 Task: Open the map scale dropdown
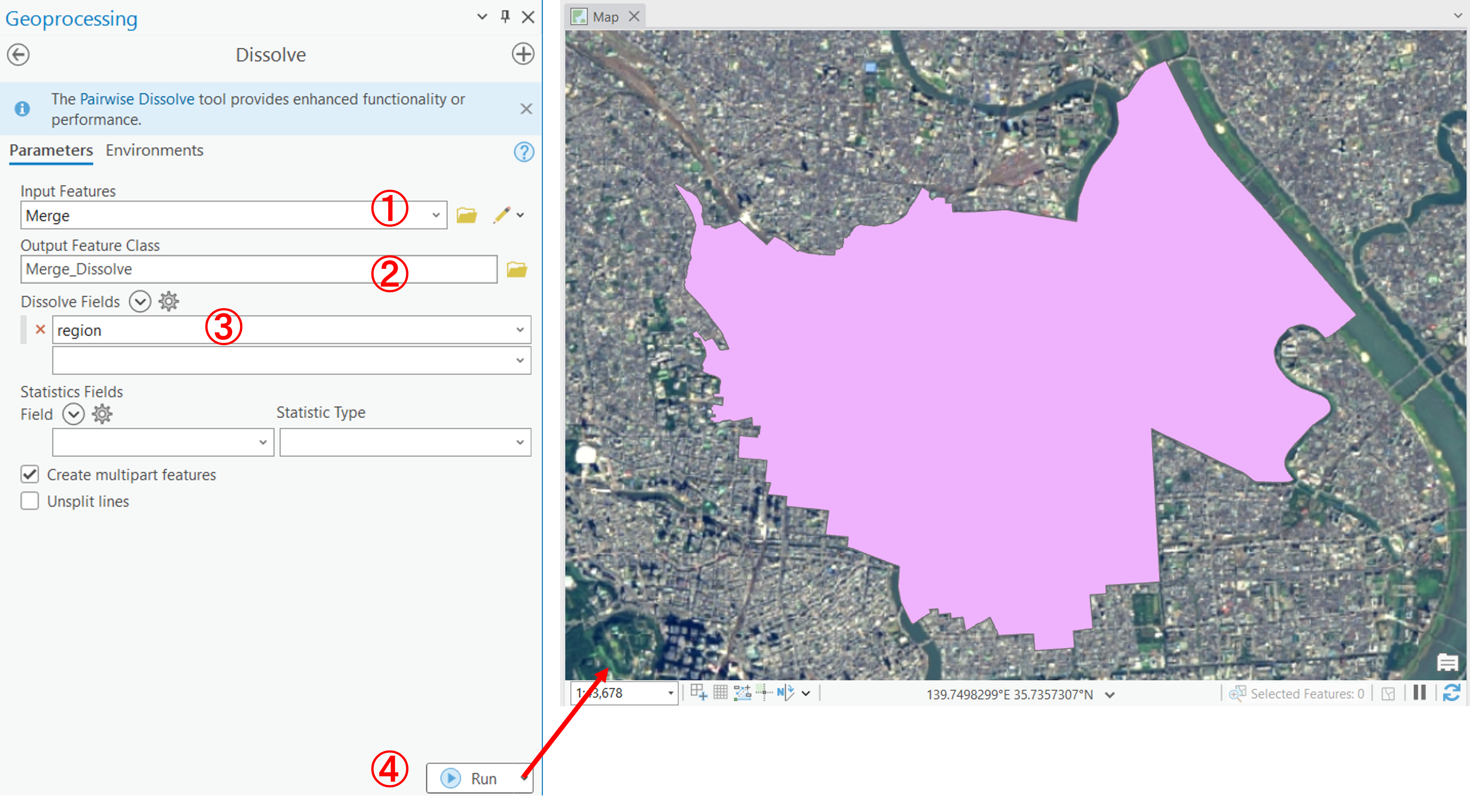click(x=671, y=694)
